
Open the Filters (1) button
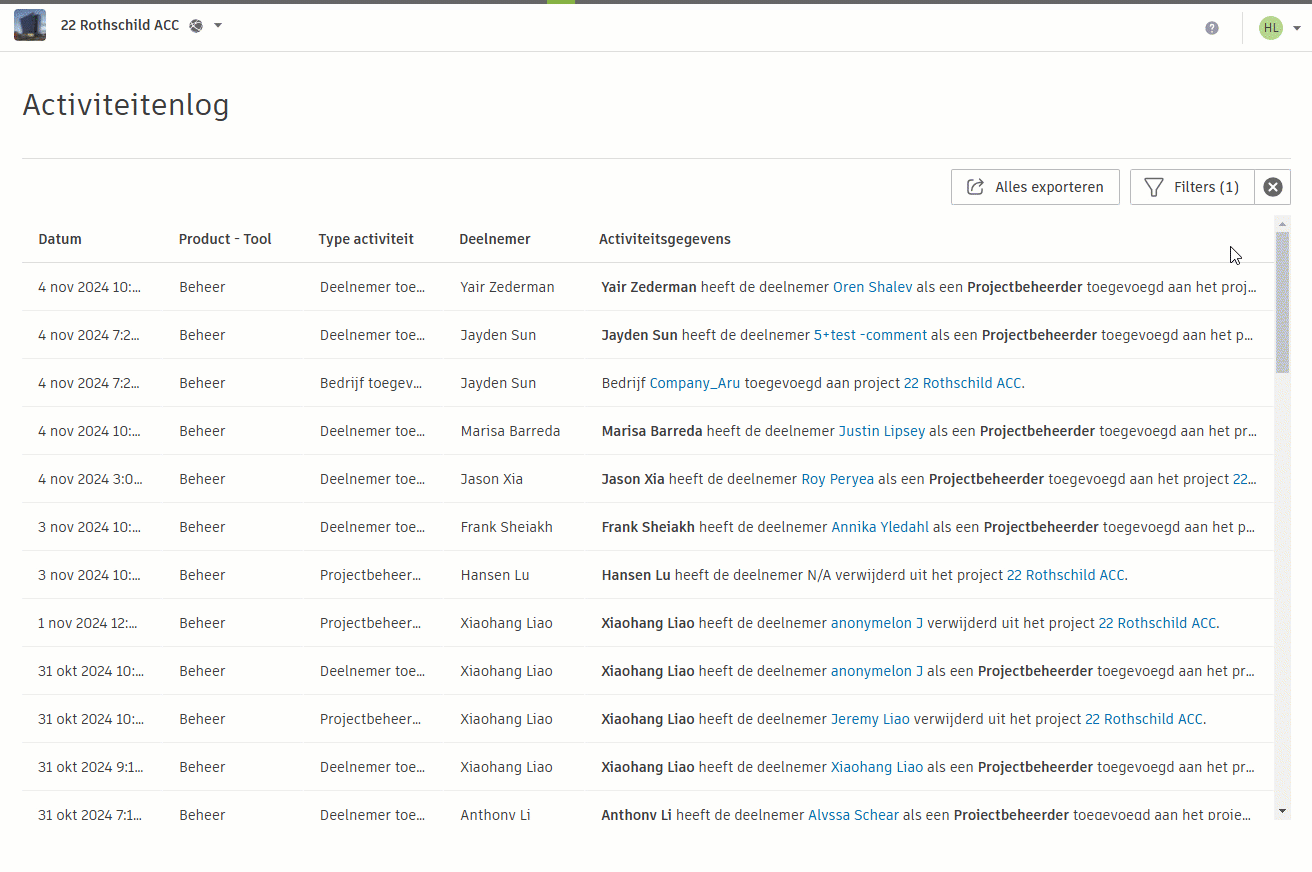(x=1192, y=187)
